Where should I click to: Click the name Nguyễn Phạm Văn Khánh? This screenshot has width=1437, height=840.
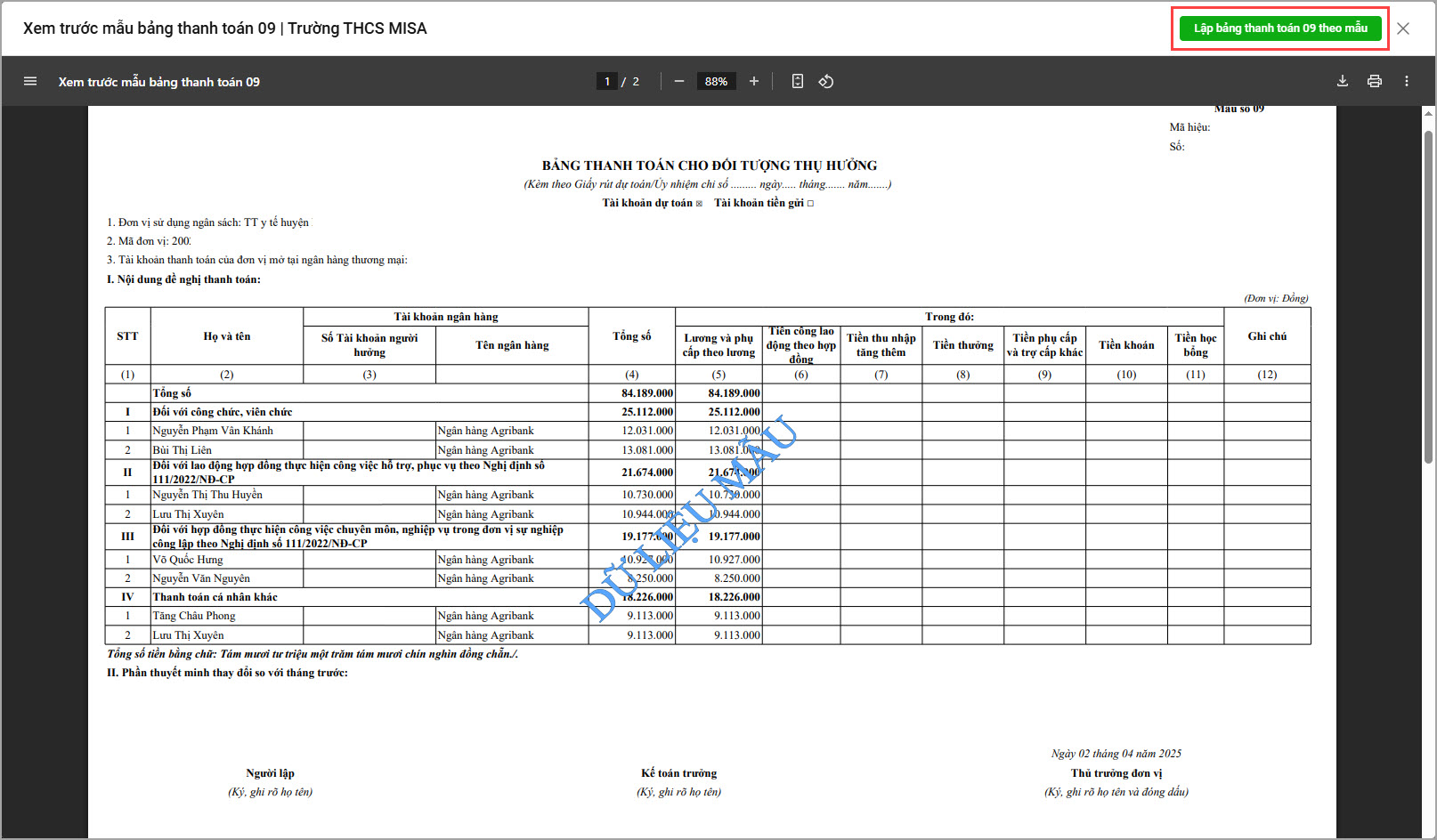click(213, 431)
